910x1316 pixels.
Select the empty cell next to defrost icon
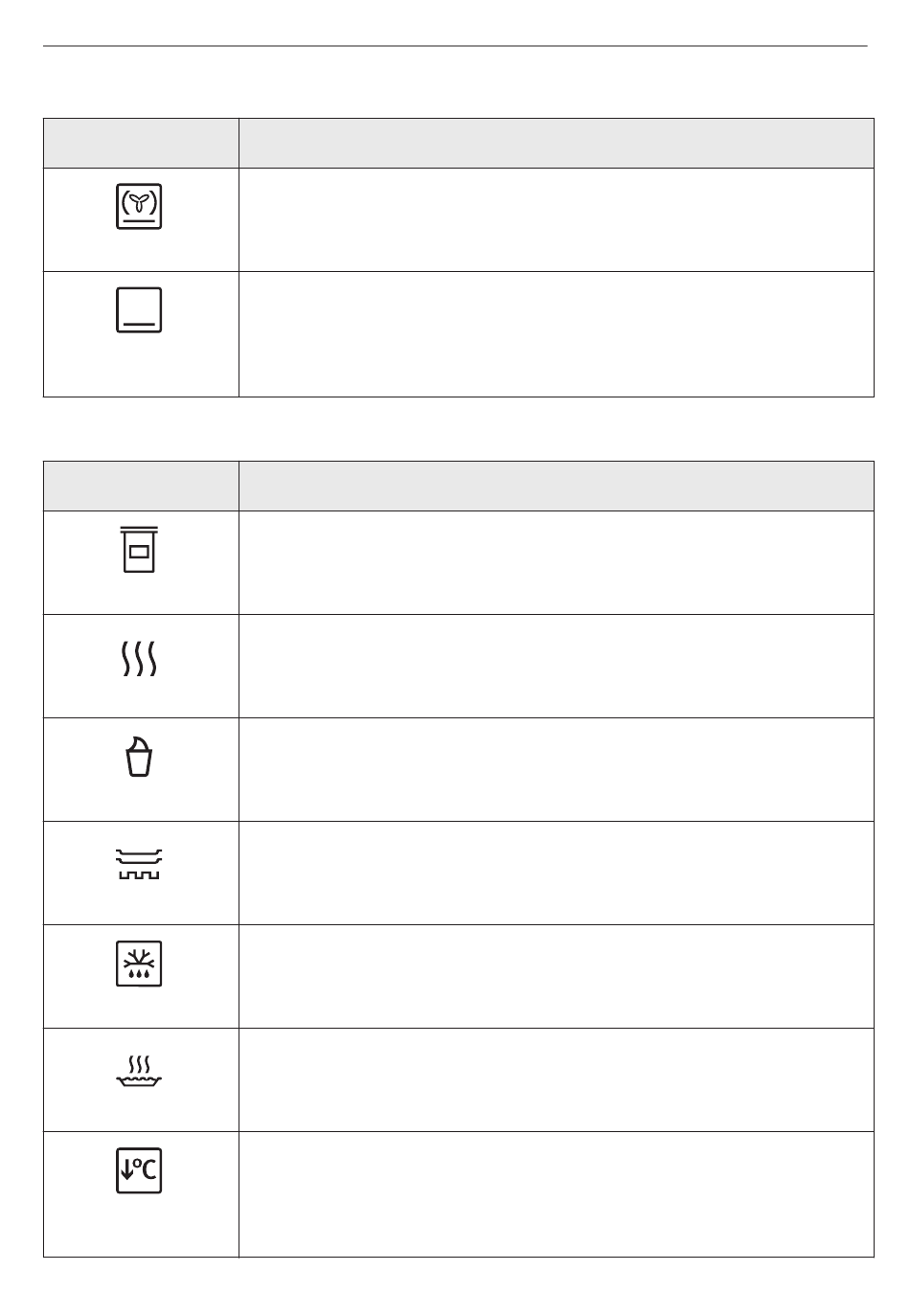(557, 976)
